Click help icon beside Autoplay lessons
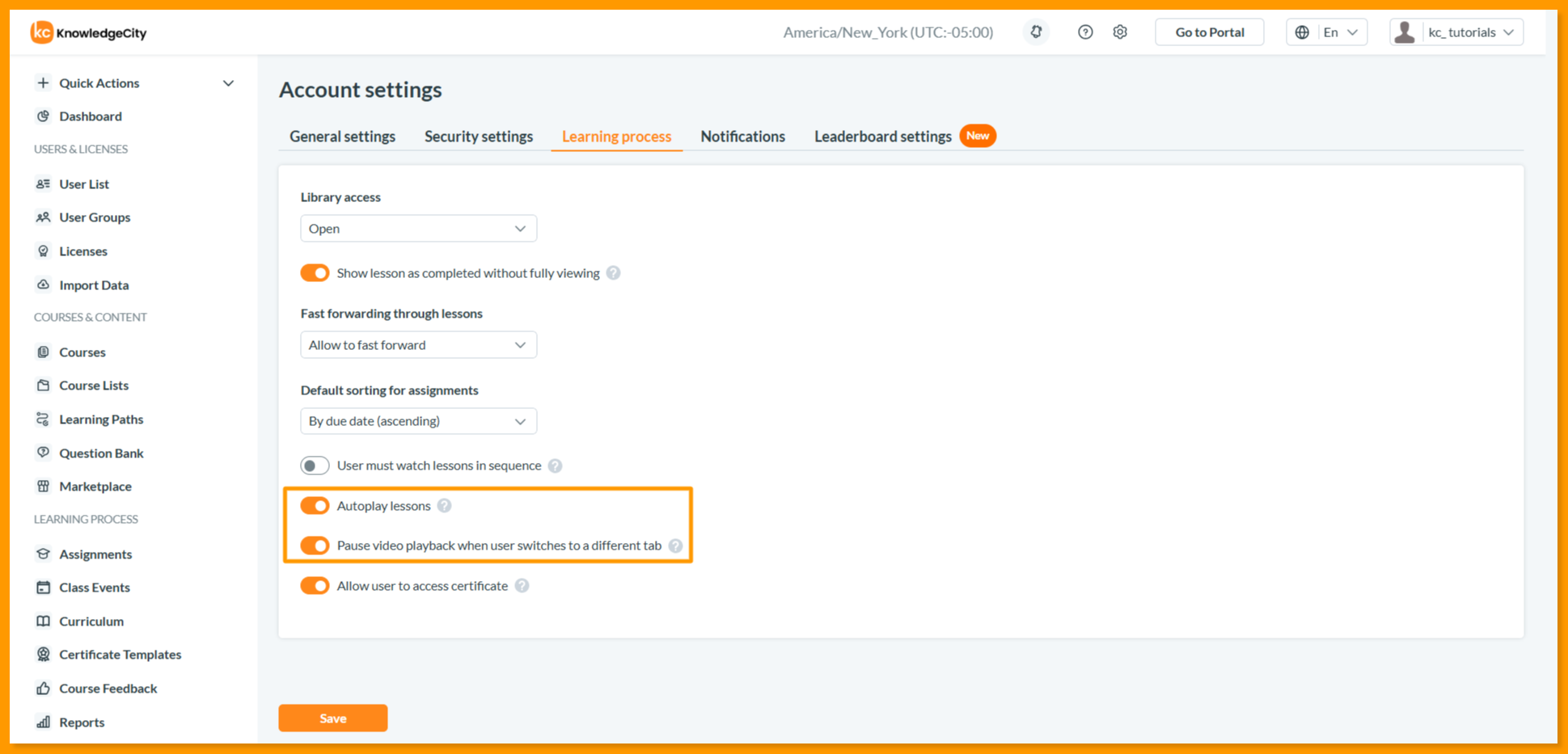Image resolution: width=1568 pixels, height=754 pixels. 444,505
